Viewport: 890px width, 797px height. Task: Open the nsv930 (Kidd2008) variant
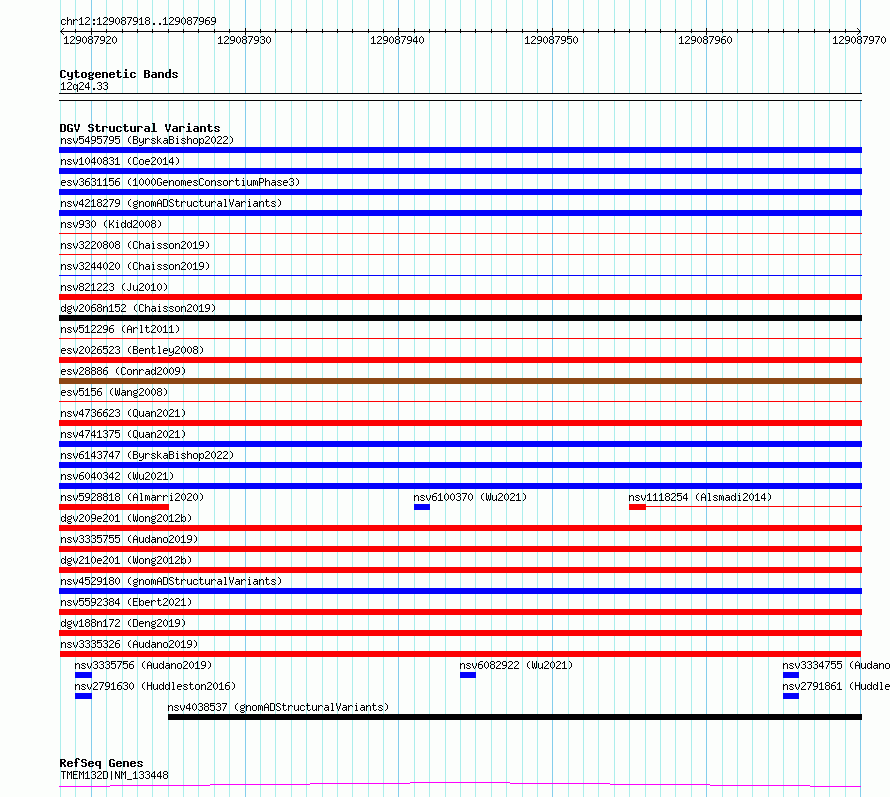tap(111, 224)
